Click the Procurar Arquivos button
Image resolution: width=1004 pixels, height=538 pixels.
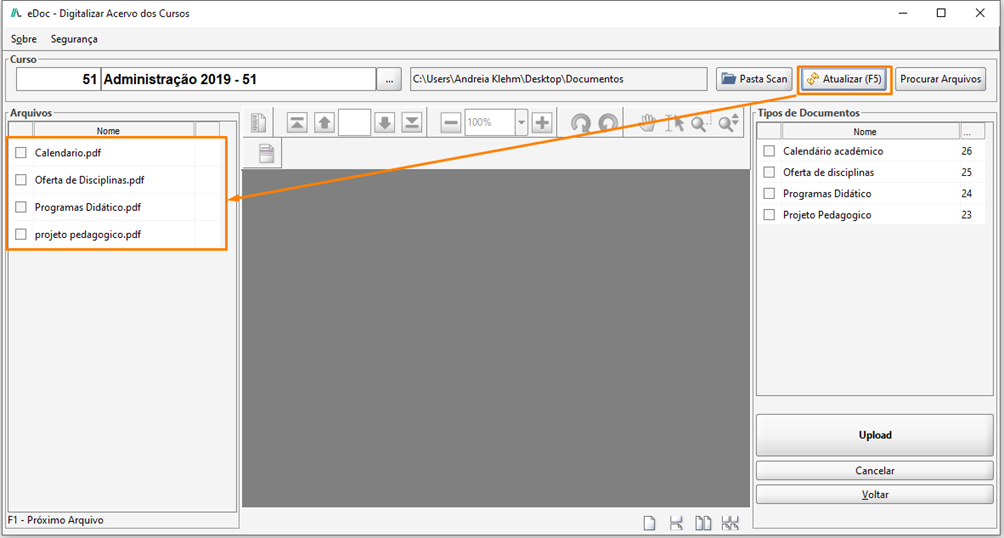[x=941, y=79]
